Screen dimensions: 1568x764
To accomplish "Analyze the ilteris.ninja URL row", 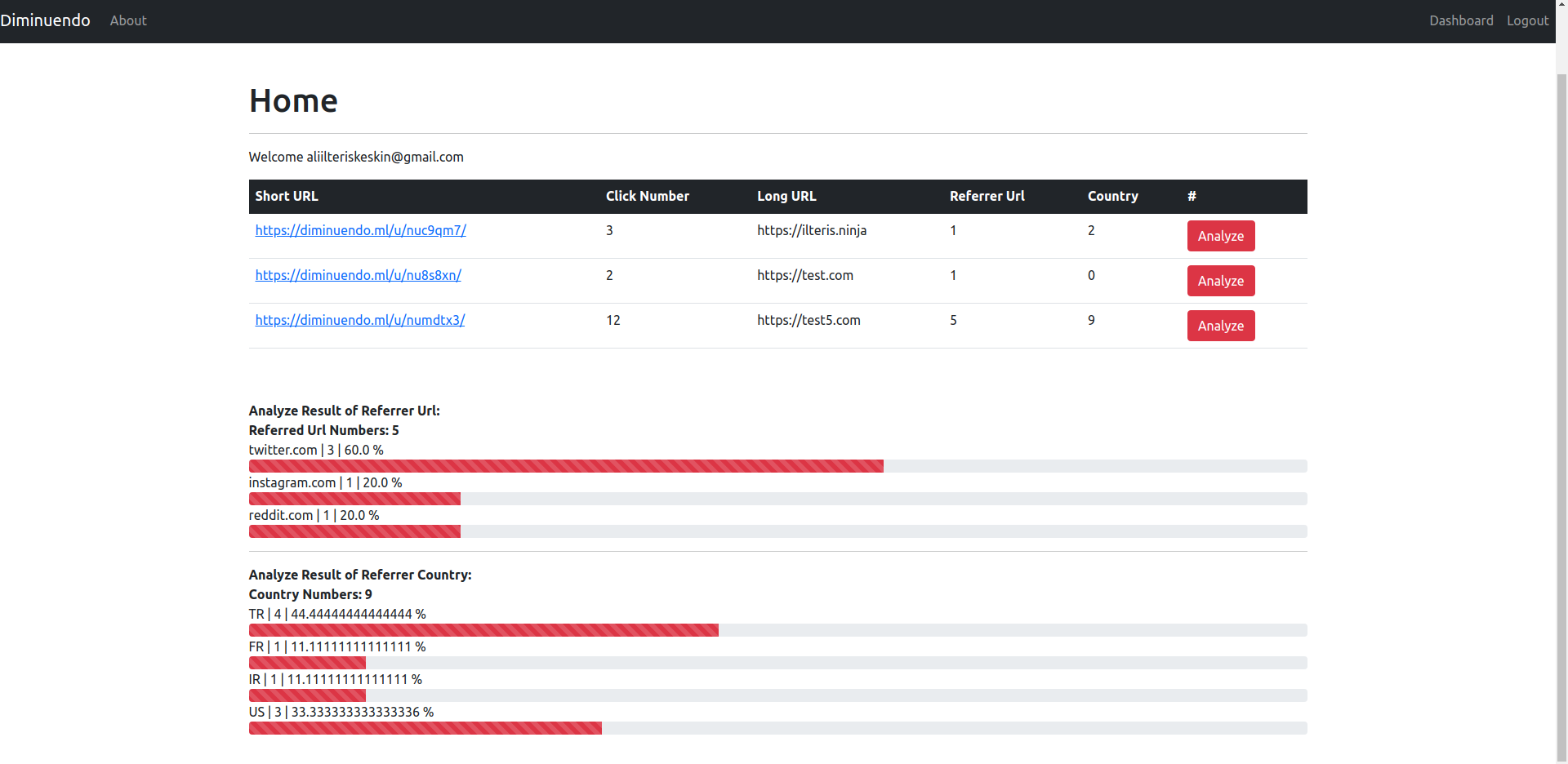I will [1220, 236].
